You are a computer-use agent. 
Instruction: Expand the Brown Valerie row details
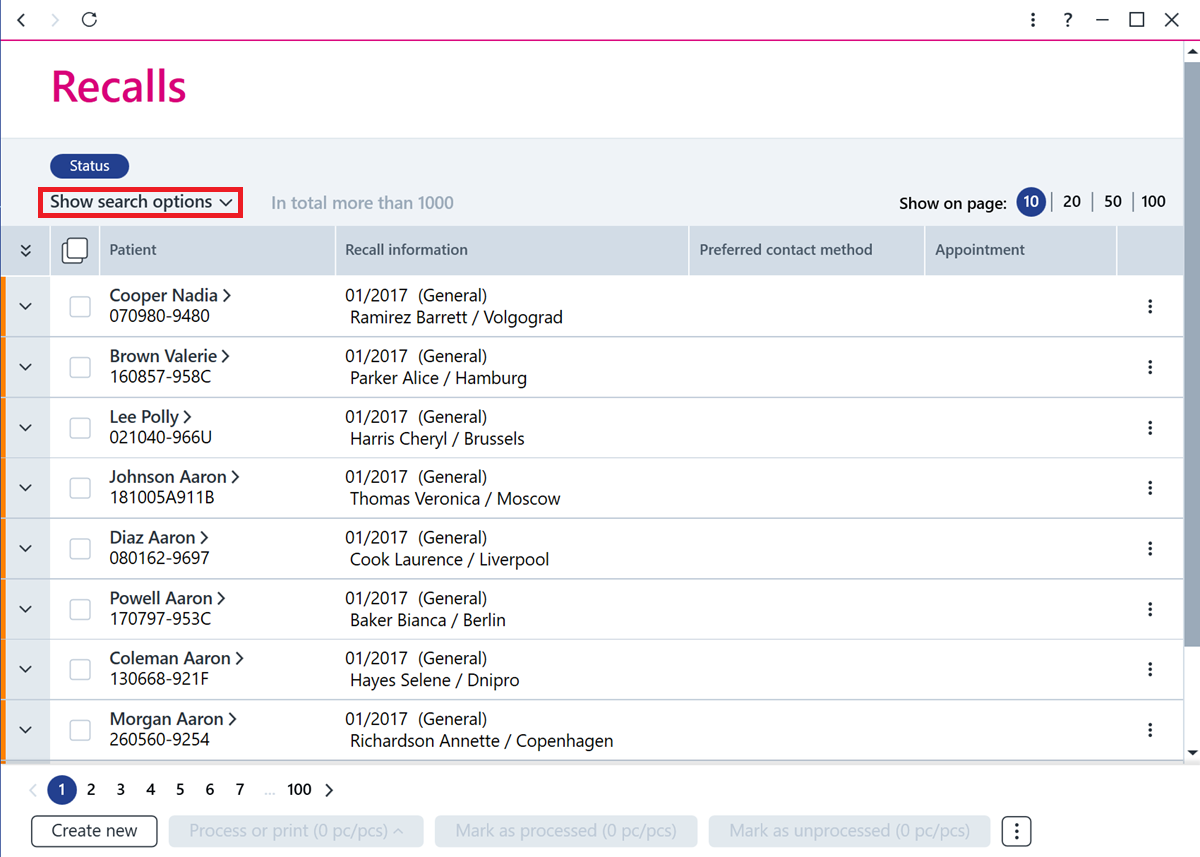(x=26, y=367)
